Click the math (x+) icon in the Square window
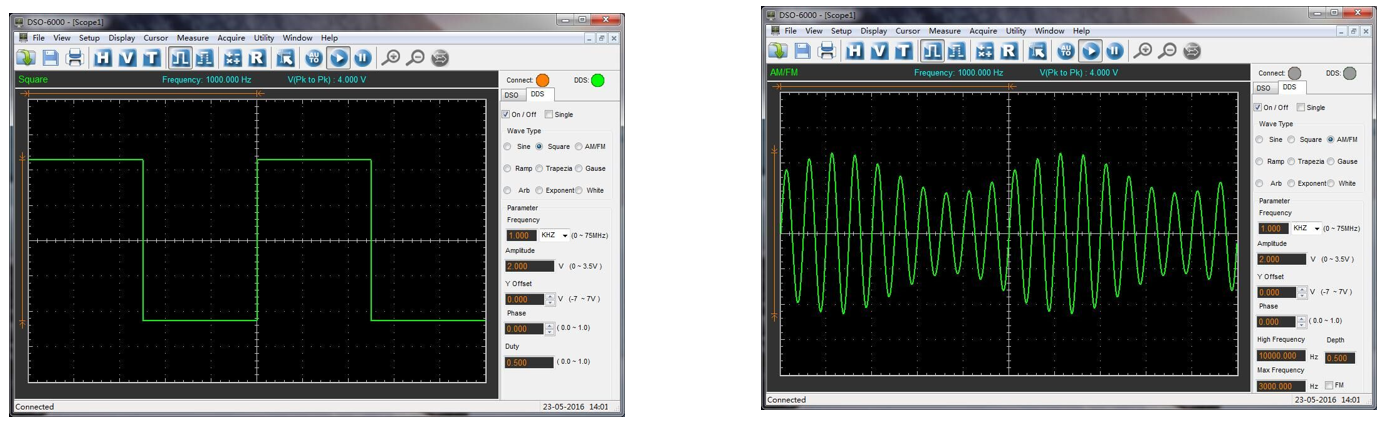This screenshot has width=1388, height=427. point(233,58)
